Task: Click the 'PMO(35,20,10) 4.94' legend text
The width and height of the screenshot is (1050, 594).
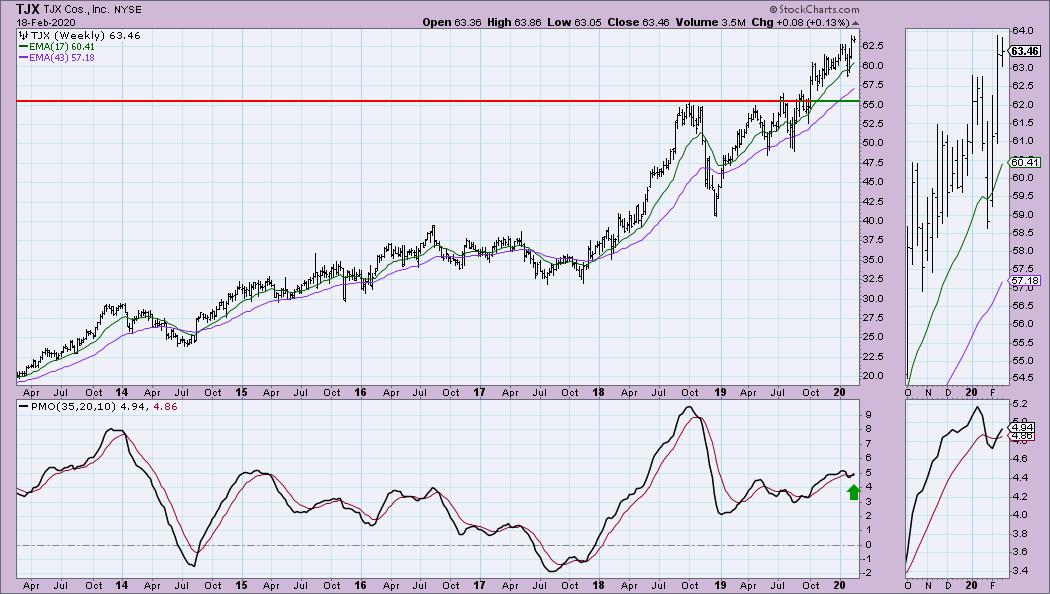Action: [89, 406]
